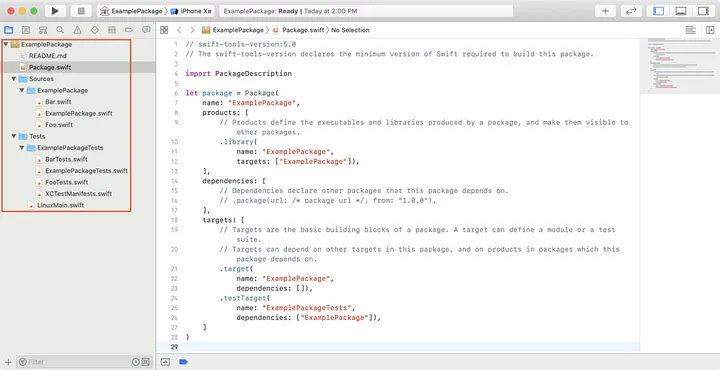Viewport: 720px width, 370px height.
Task: Click the .library( code line
Action: pos(238,142)
